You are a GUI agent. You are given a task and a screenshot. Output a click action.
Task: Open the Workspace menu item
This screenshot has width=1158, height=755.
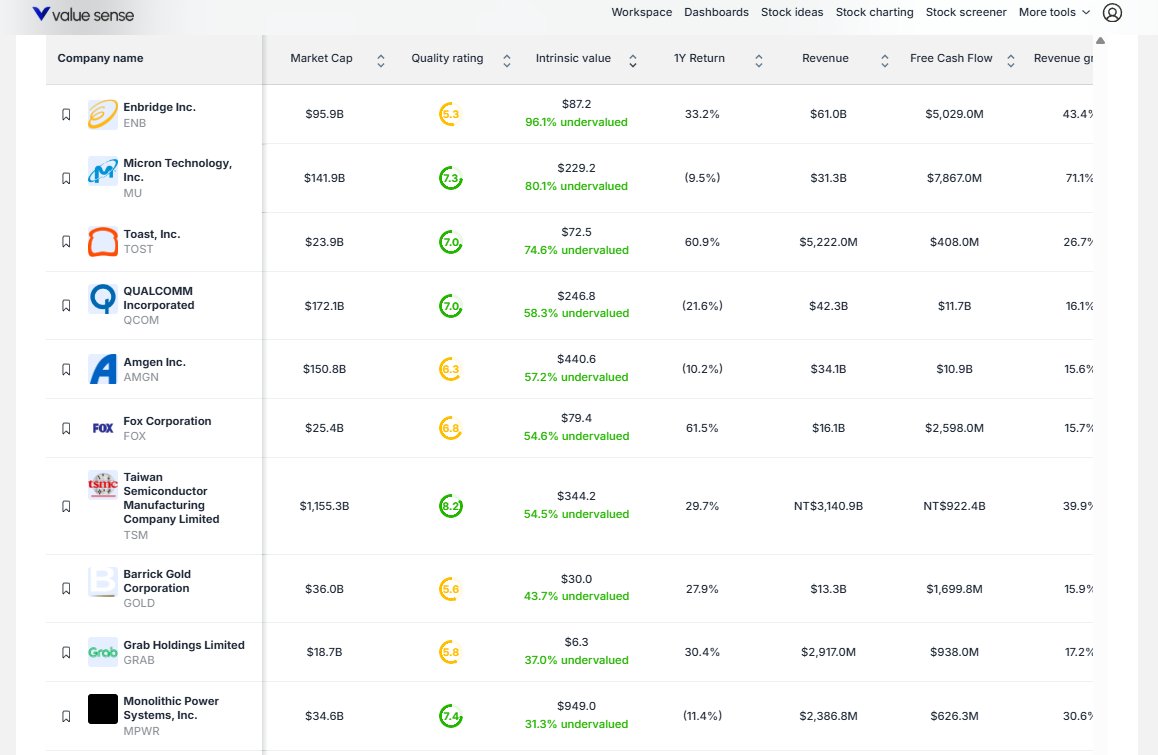pos(642,13)
